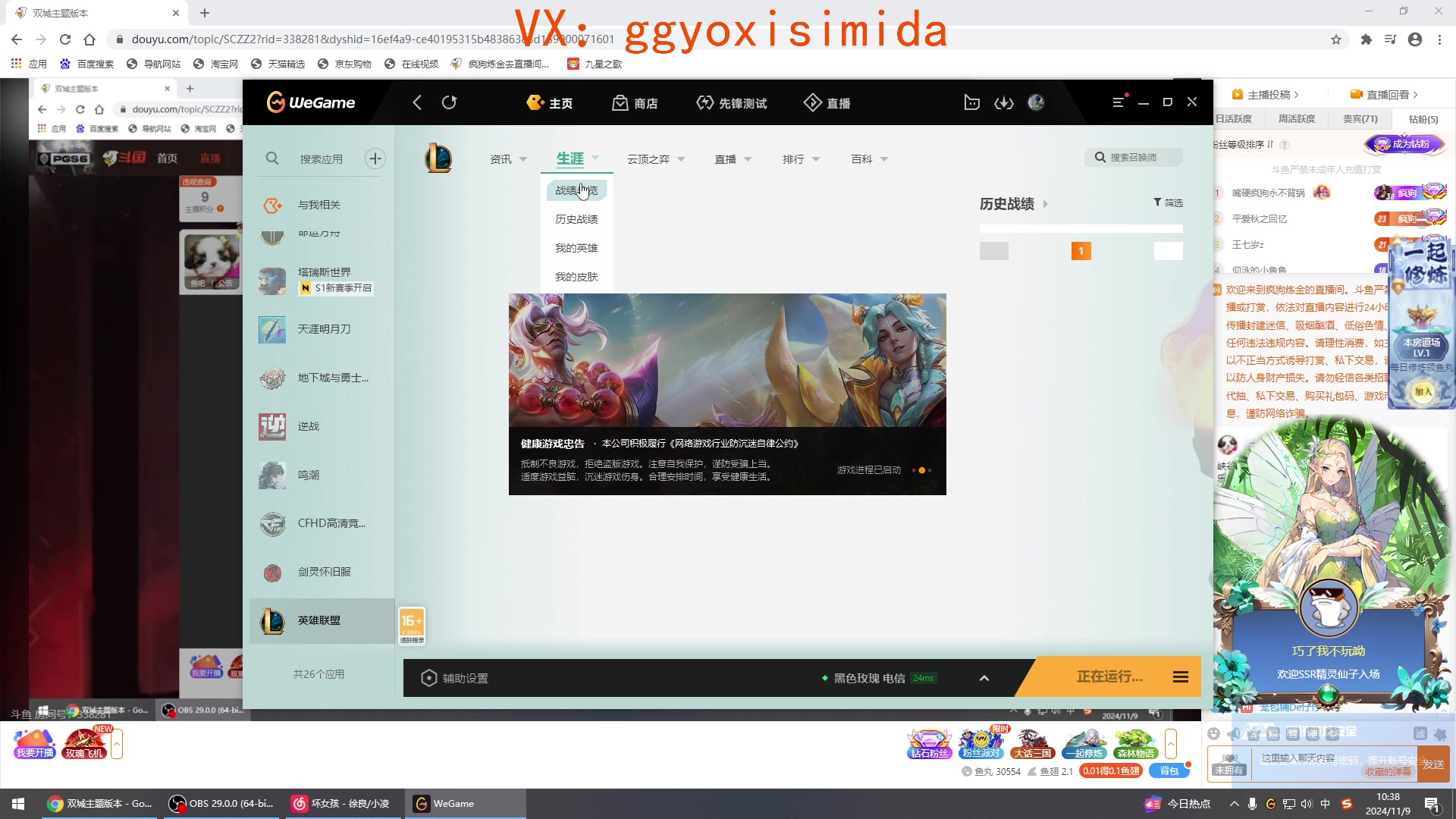Open Windows Start menu
The height and width of the screenshot is (819, 1456).
click(x=18, y=804)
